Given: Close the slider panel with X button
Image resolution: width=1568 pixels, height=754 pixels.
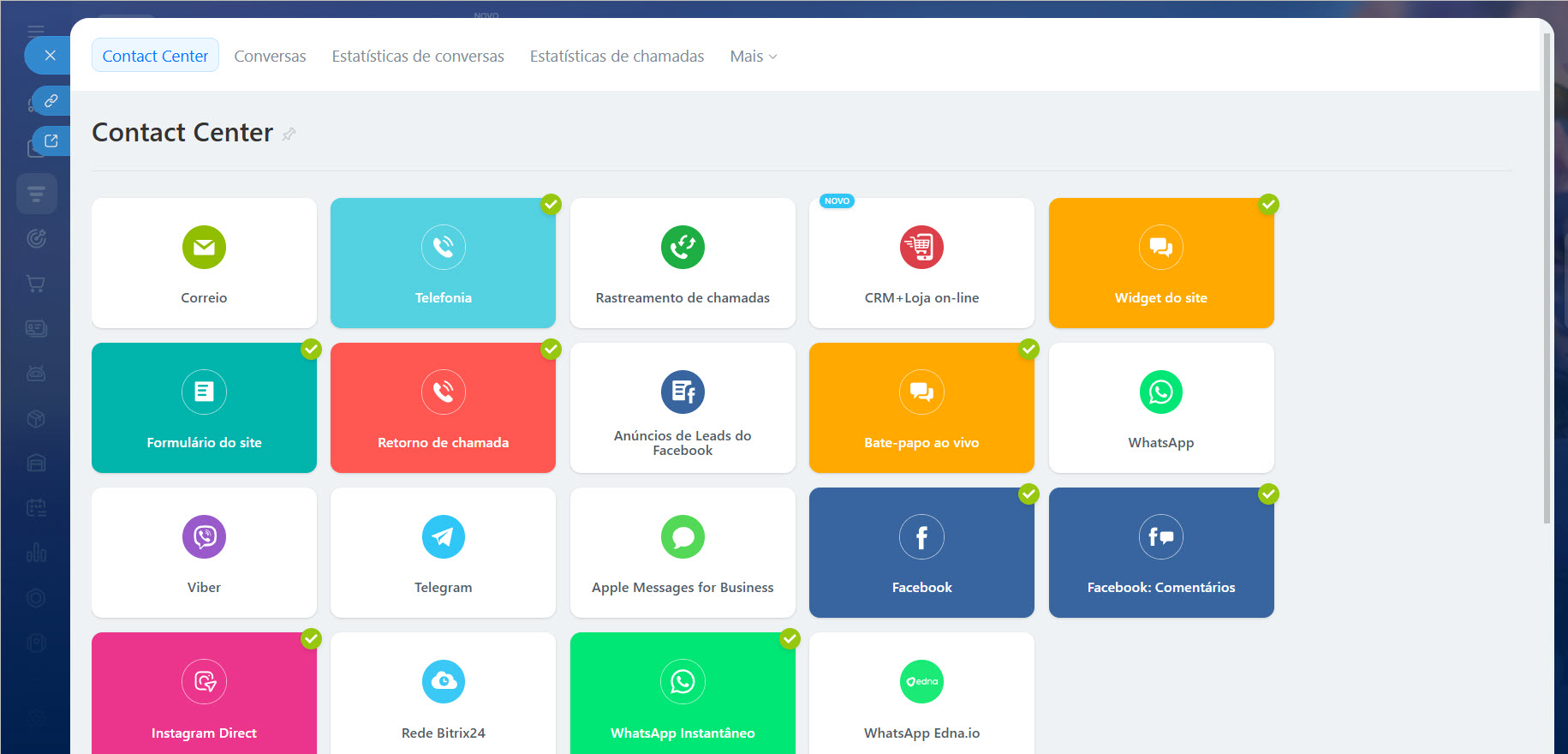Looking at the screenshot, I should click(51, 56).
